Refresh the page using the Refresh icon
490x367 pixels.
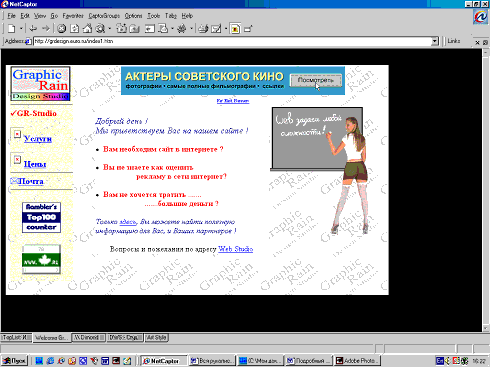coord(75,29)
